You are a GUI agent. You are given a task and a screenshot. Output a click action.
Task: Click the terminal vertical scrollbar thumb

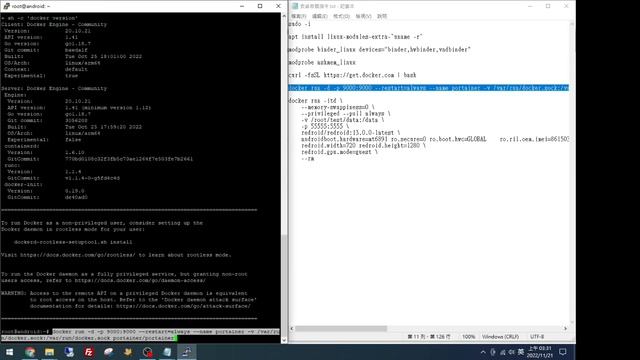pos(284,285)
